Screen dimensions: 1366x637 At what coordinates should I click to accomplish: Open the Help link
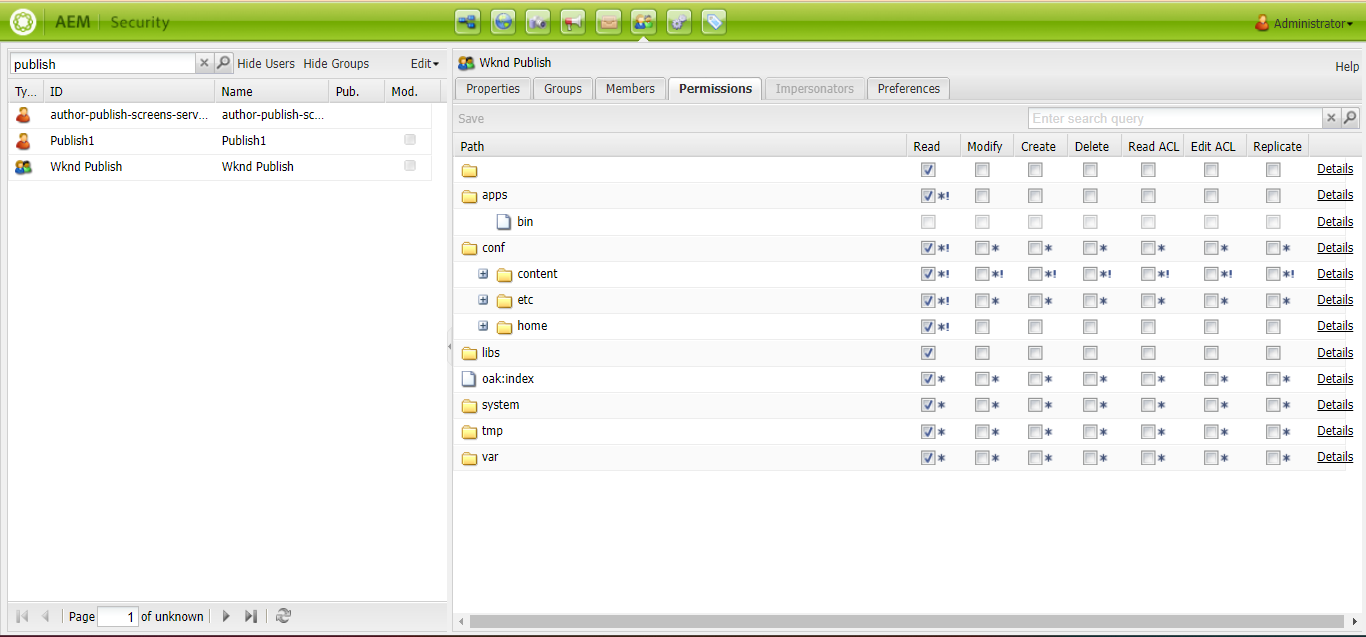[1347, 66]
